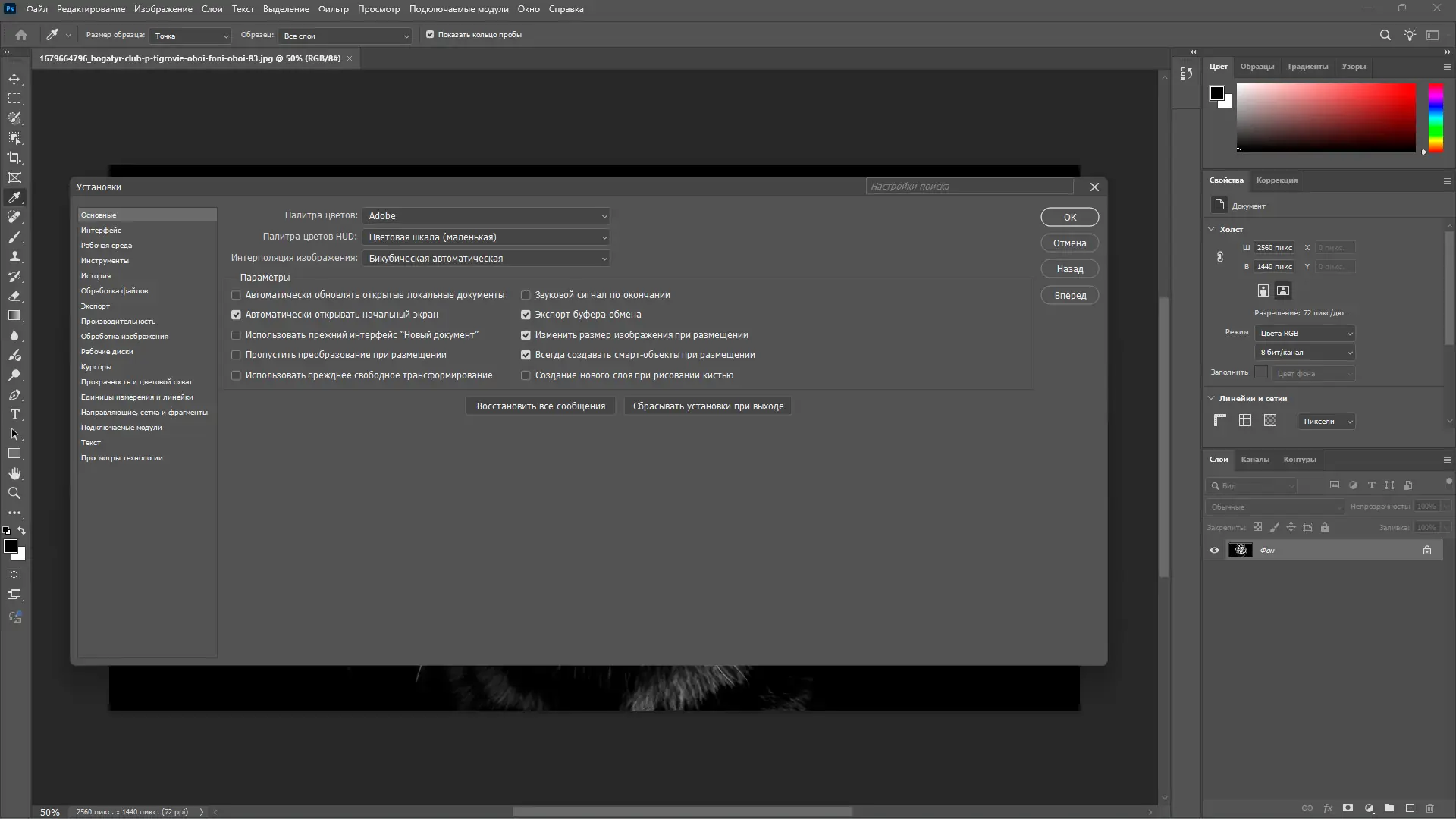Click the Home icon in options bar
The height and width of the screenshot is (819, 1456).
tap(21, 35)
